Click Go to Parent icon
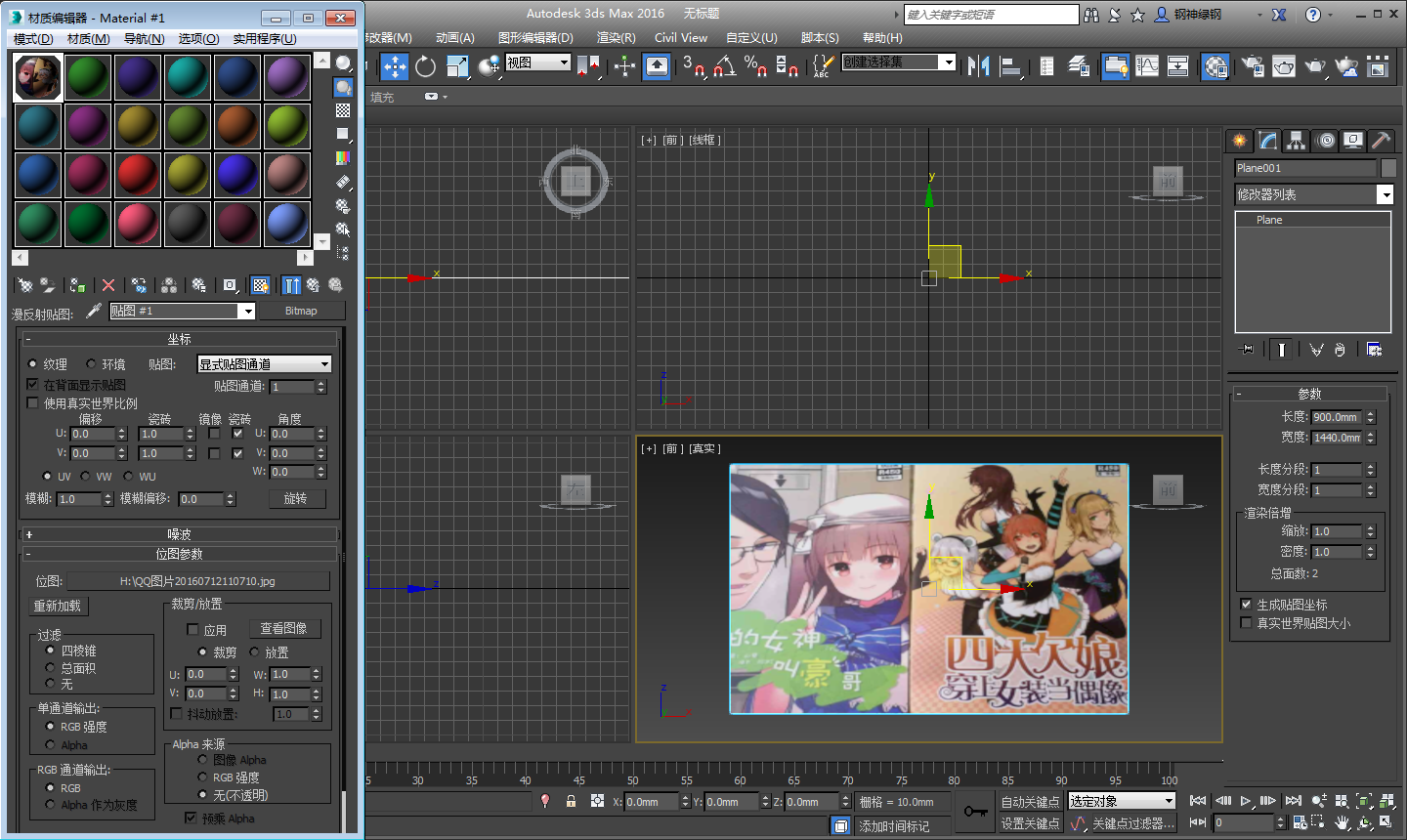1407x840 pixels. 313,285
